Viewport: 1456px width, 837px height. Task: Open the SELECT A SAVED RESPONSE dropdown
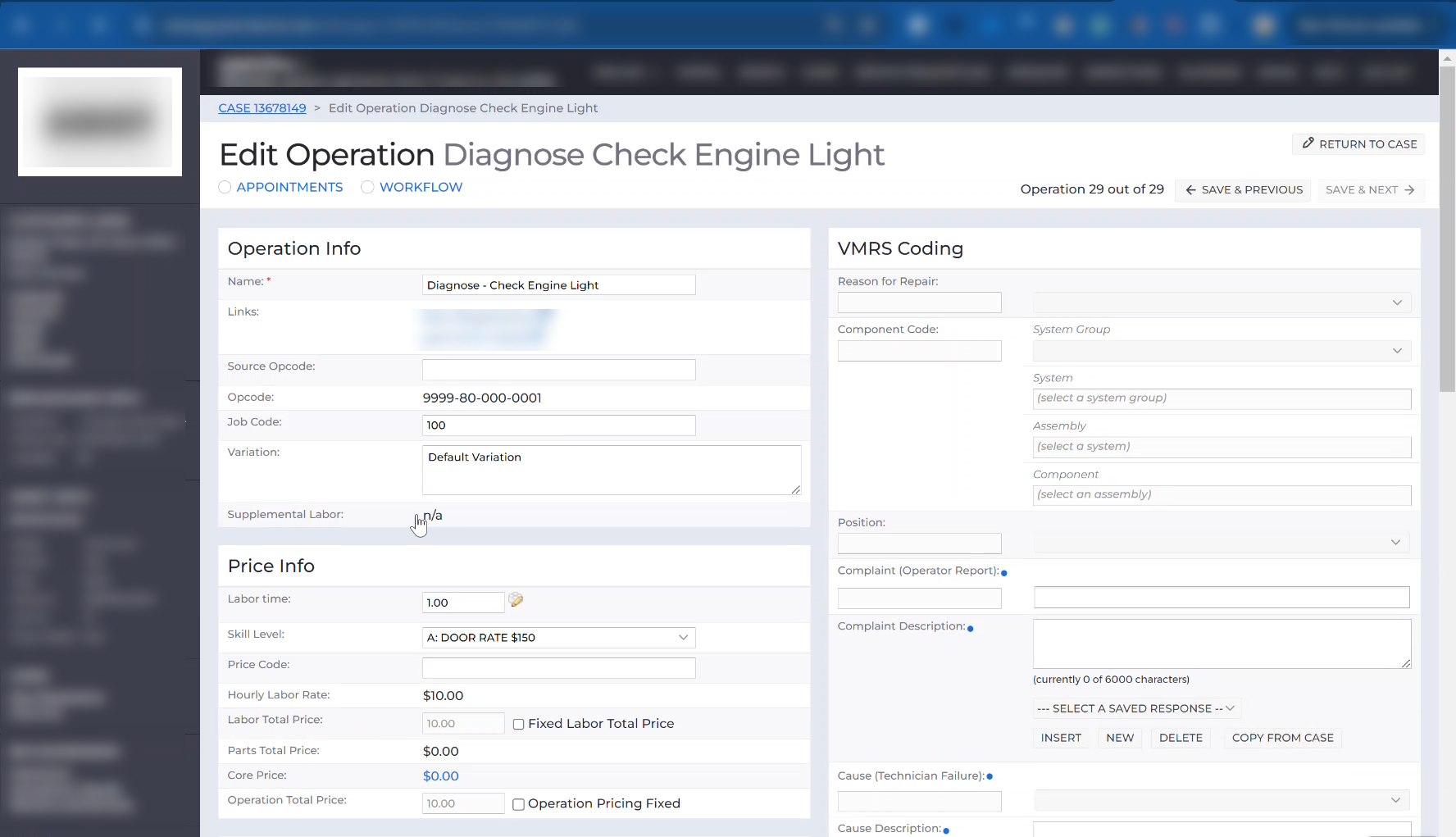[x=1135, y=708]
